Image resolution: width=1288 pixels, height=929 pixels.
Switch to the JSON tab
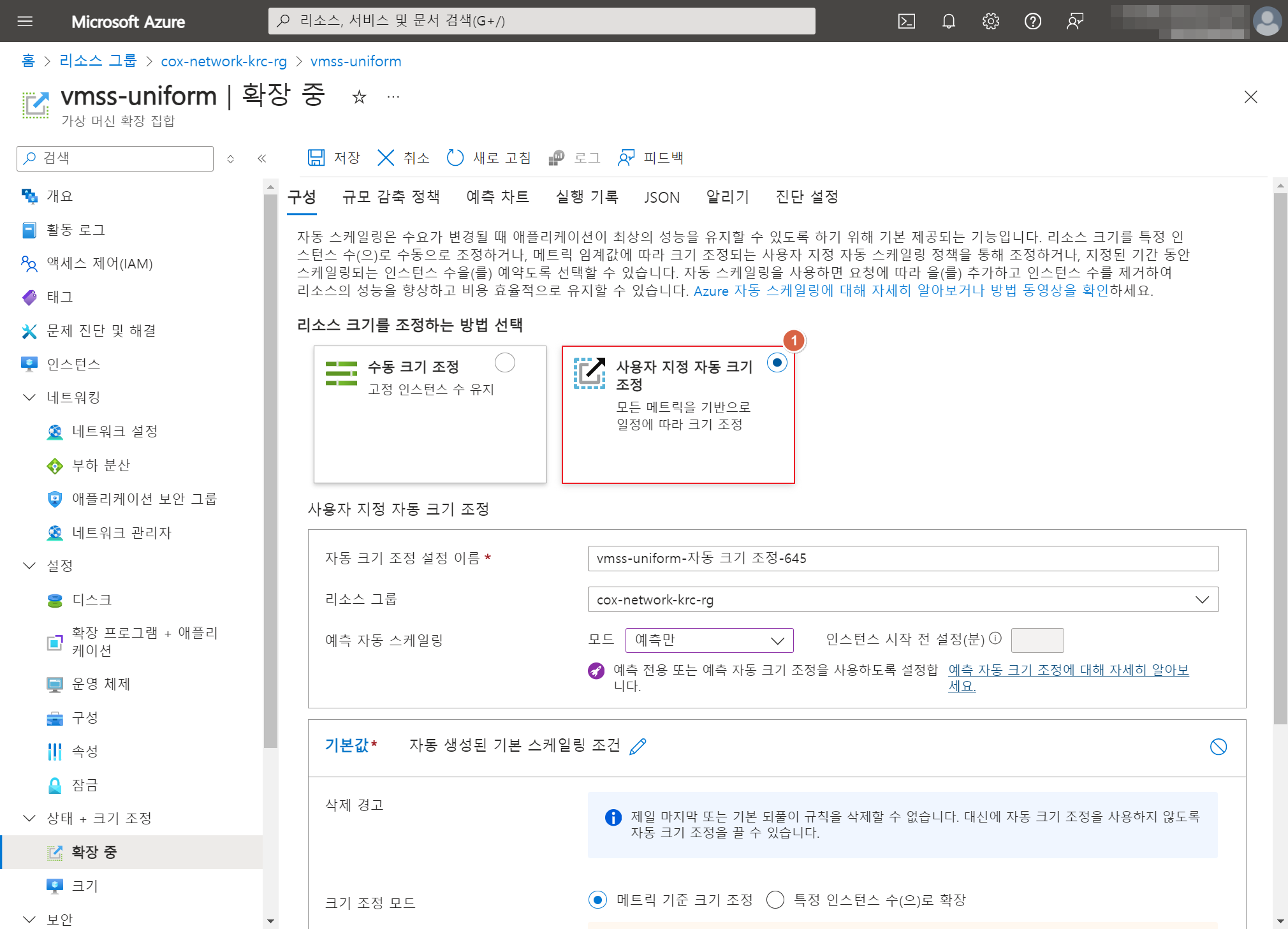pos(661,198)
